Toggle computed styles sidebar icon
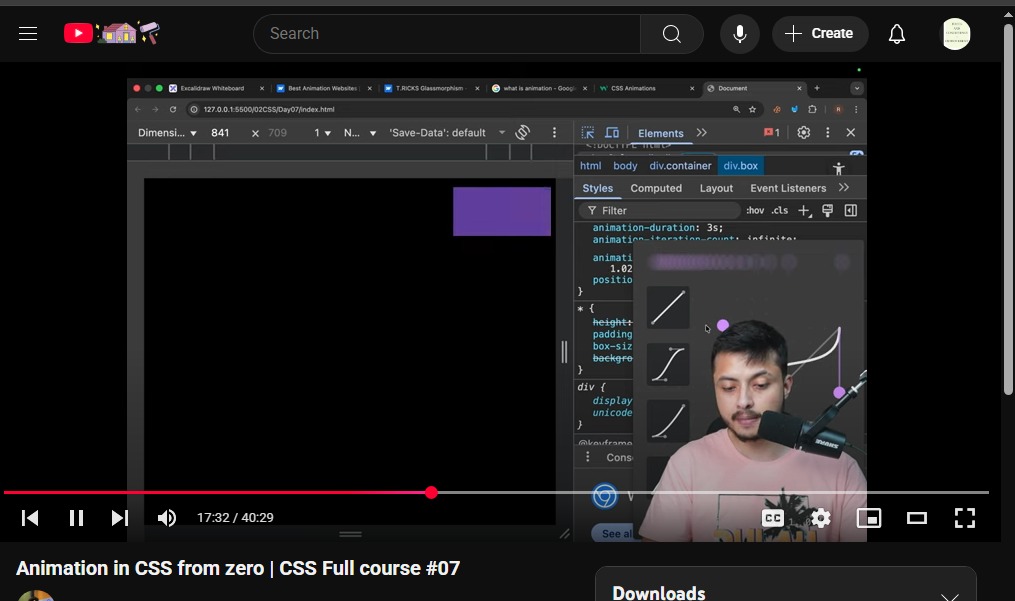 coord(851,210)
